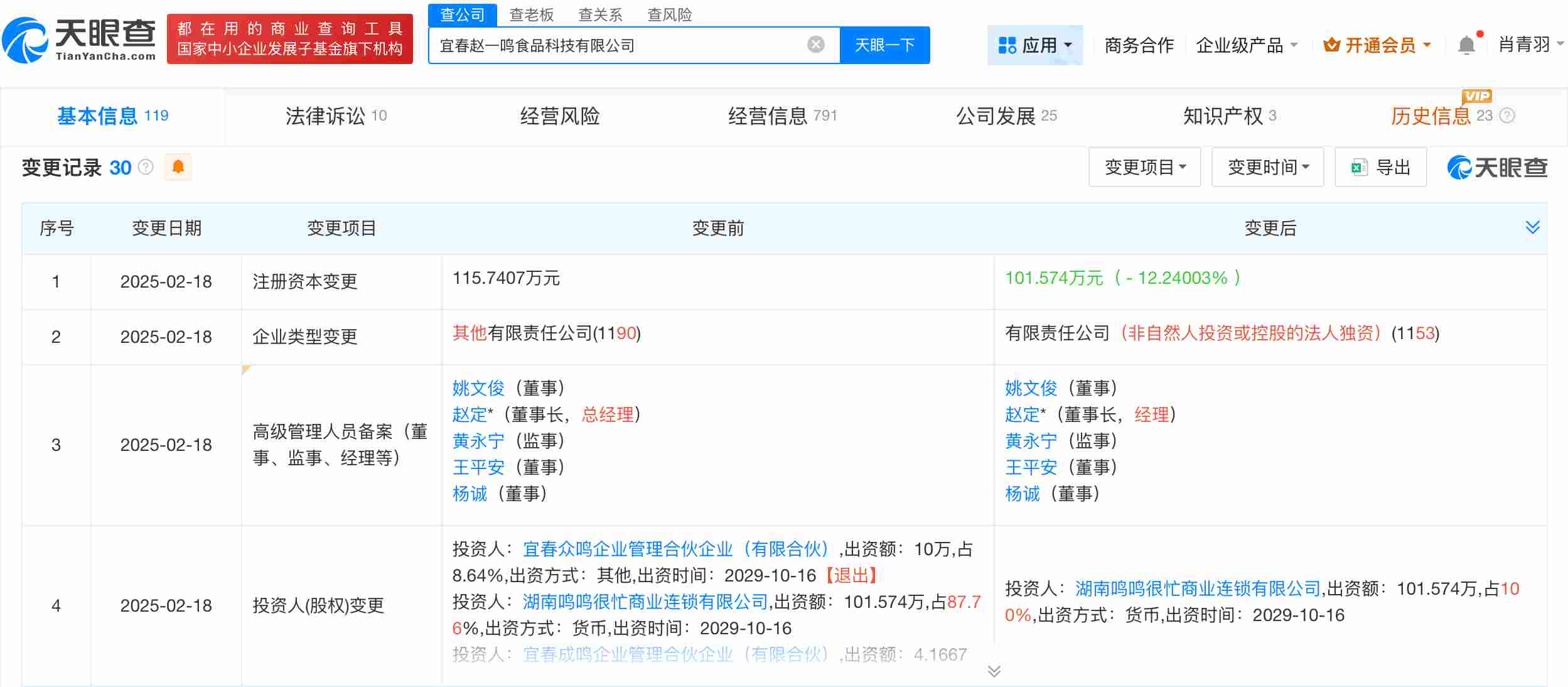Click the 天眼一下 search button

(884, 45)
